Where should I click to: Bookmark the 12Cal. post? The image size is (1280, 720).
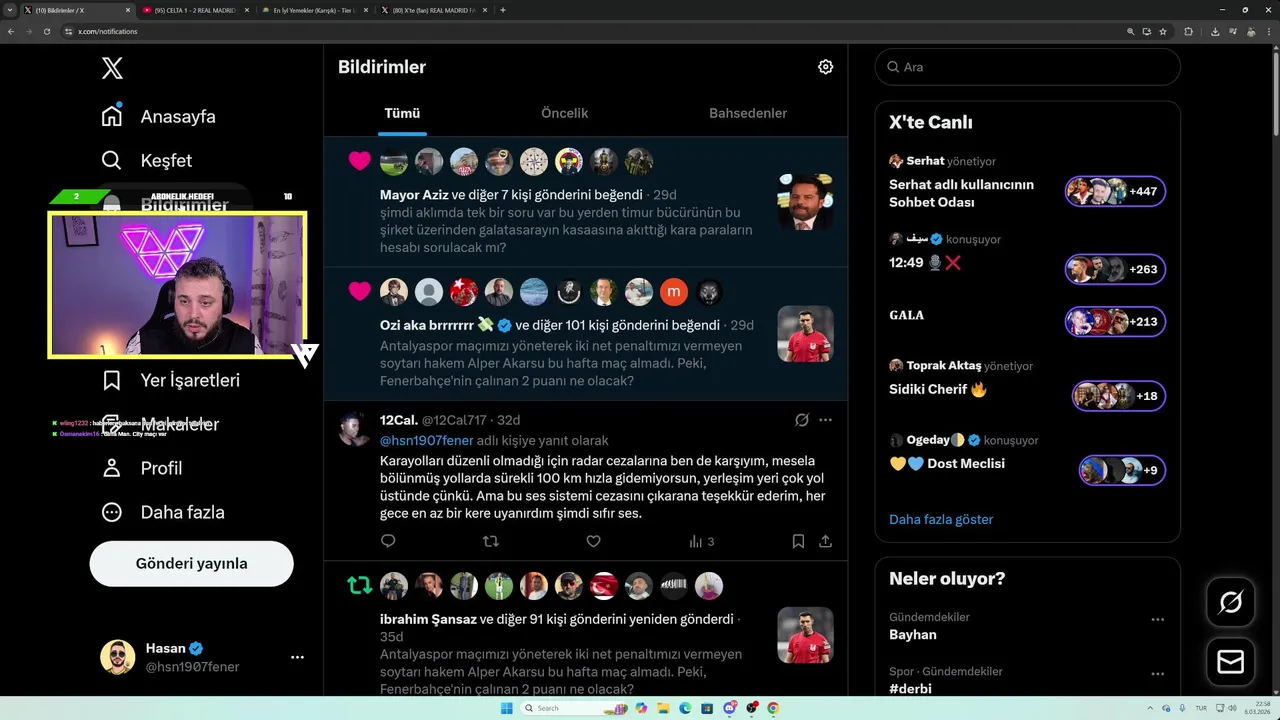pyautogui.click(x=798, y=541)
